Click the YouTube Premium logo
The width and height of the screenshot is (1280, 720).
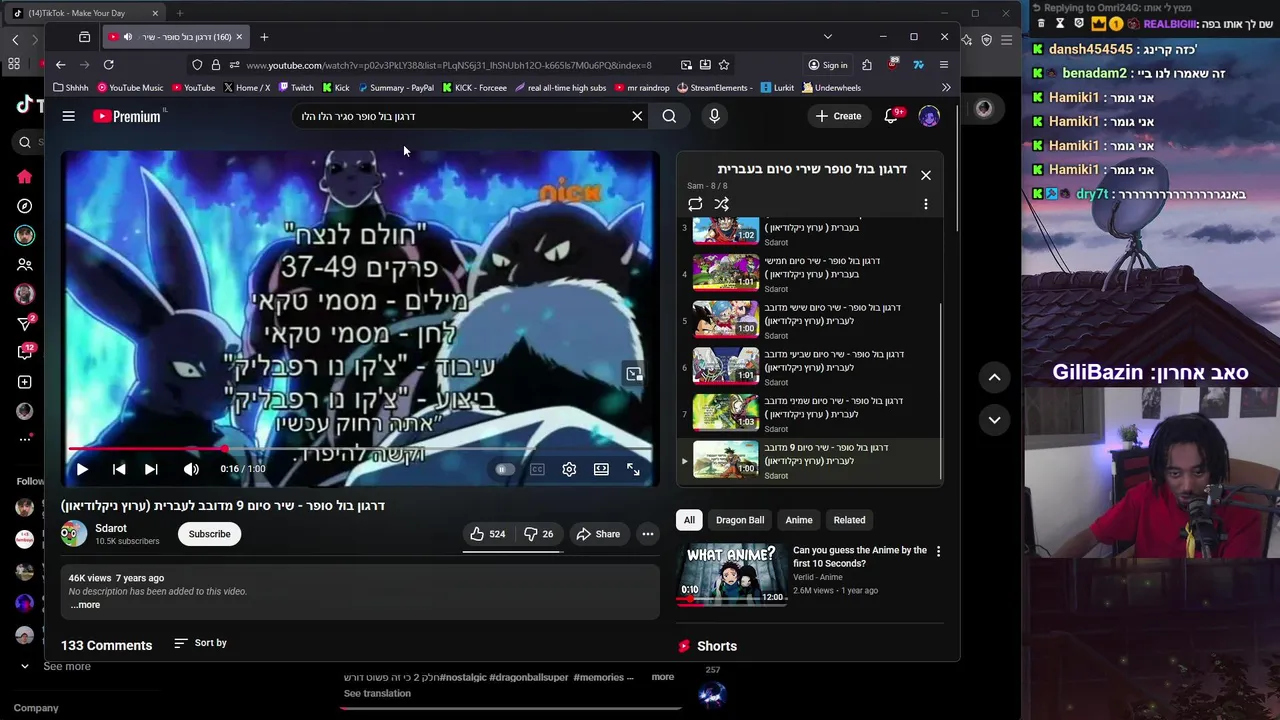[x=127, y=116]
